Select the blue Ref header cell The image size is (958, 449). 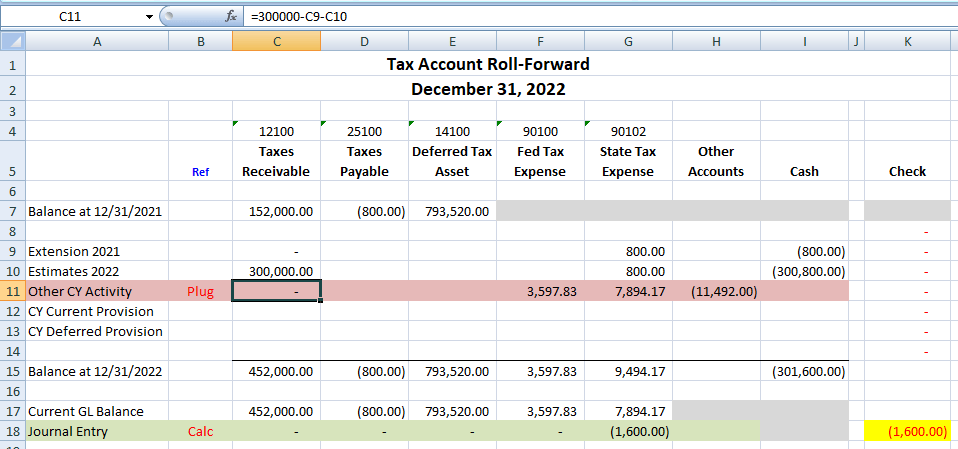point(200,171)
